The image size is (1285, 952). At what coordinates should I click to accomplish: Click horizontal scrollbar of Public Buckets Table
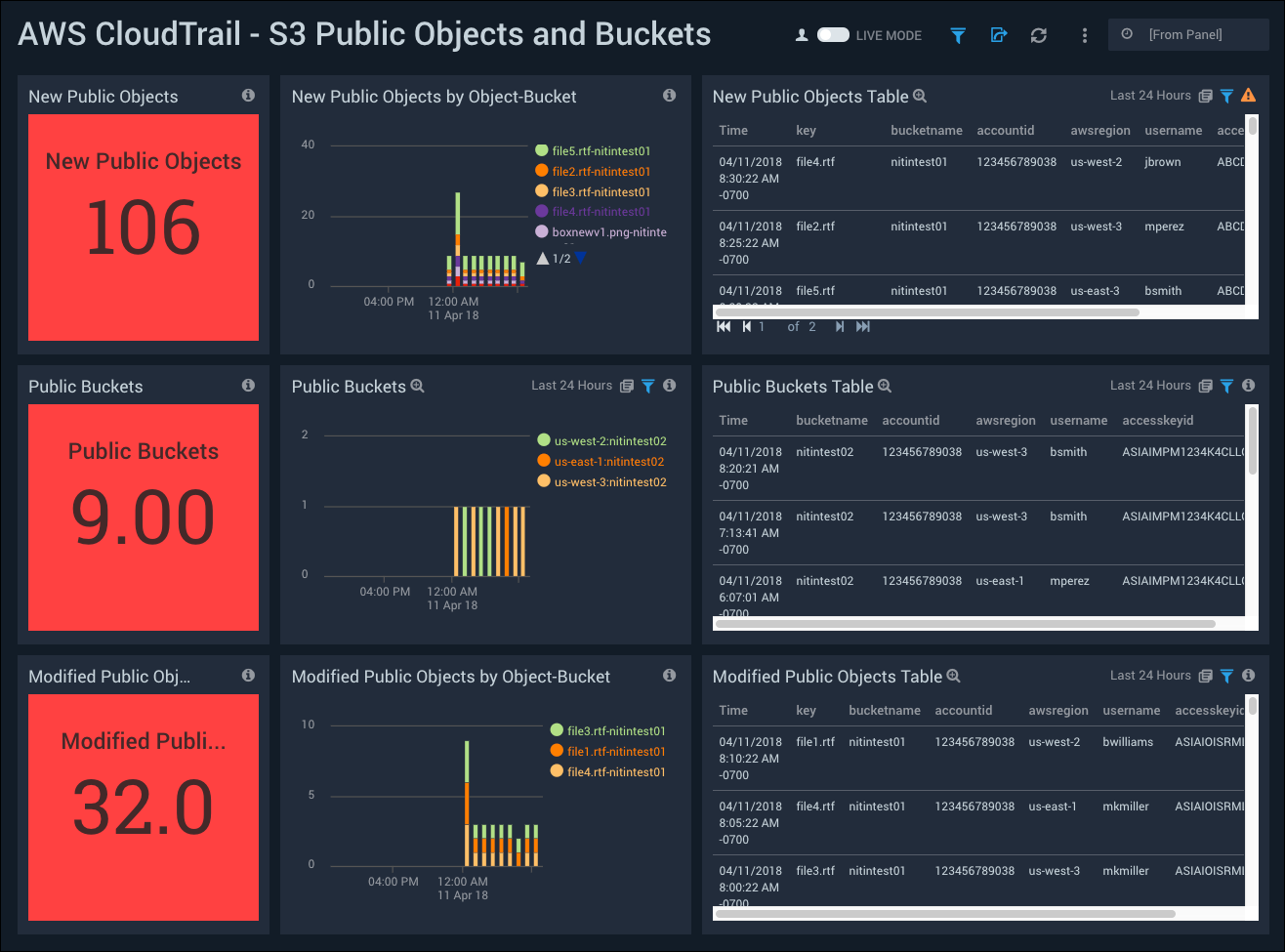point(965,623)
